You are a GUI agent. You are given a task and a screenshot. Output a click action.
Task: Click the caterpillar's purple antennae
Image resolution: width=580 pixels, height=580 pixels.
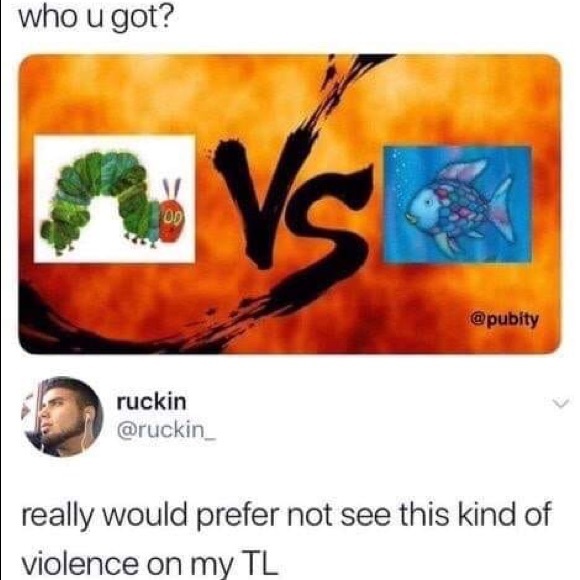[172, 189]
